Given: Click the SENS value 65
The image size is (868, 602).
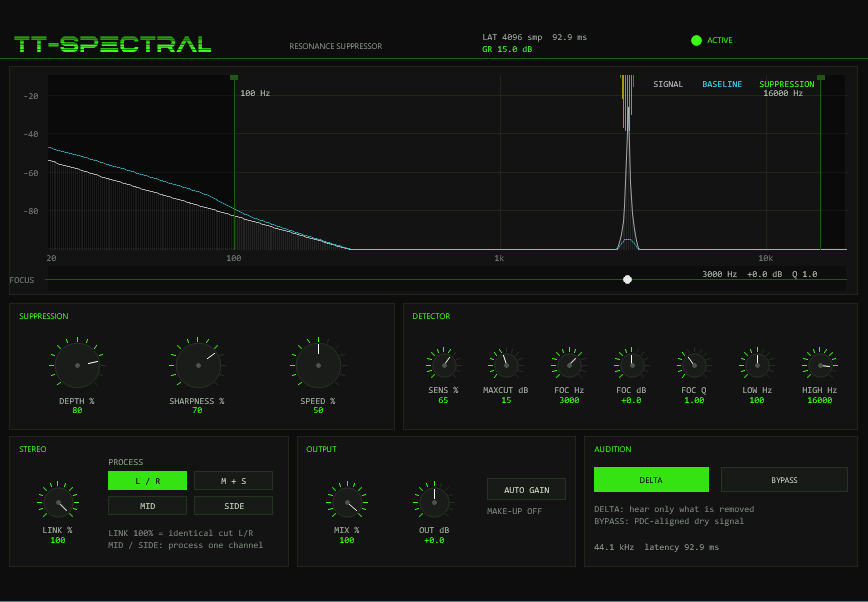Looking at the screenshot, I should 443,400.
